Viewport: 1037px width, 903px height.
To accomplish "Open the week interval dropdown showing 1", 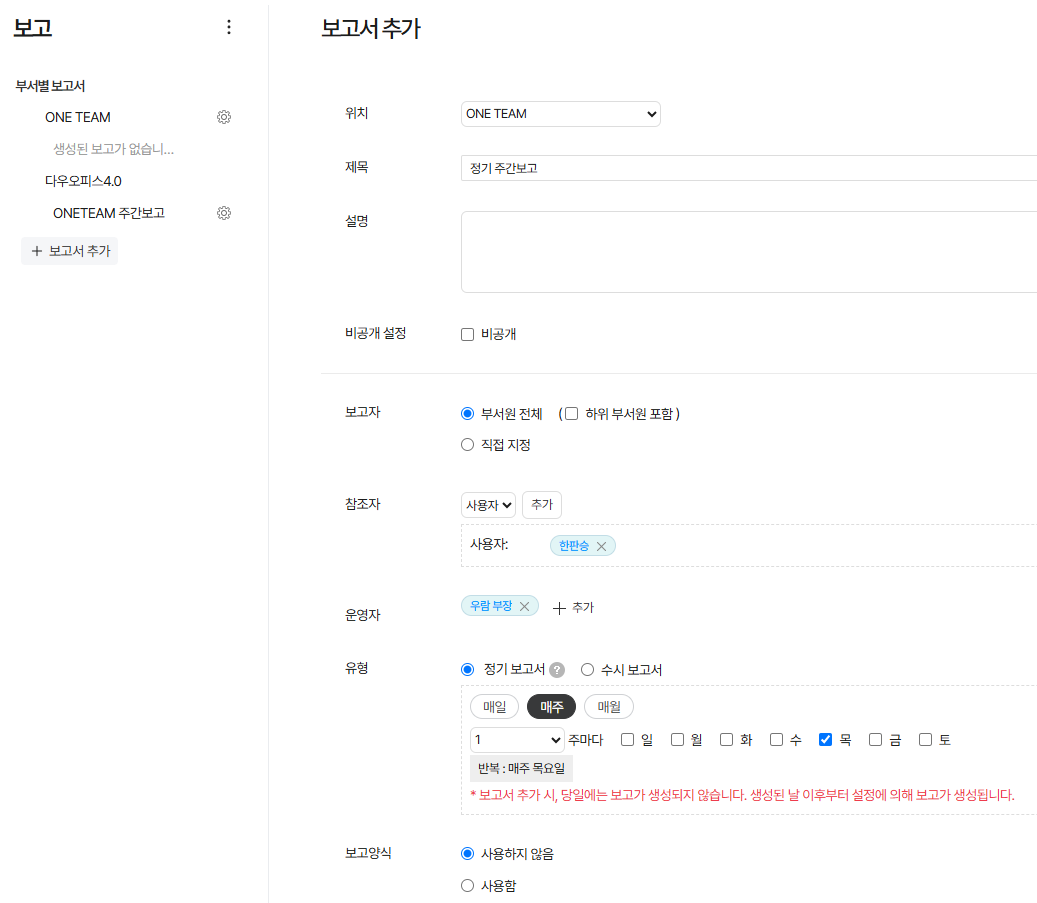I will 517,740.
